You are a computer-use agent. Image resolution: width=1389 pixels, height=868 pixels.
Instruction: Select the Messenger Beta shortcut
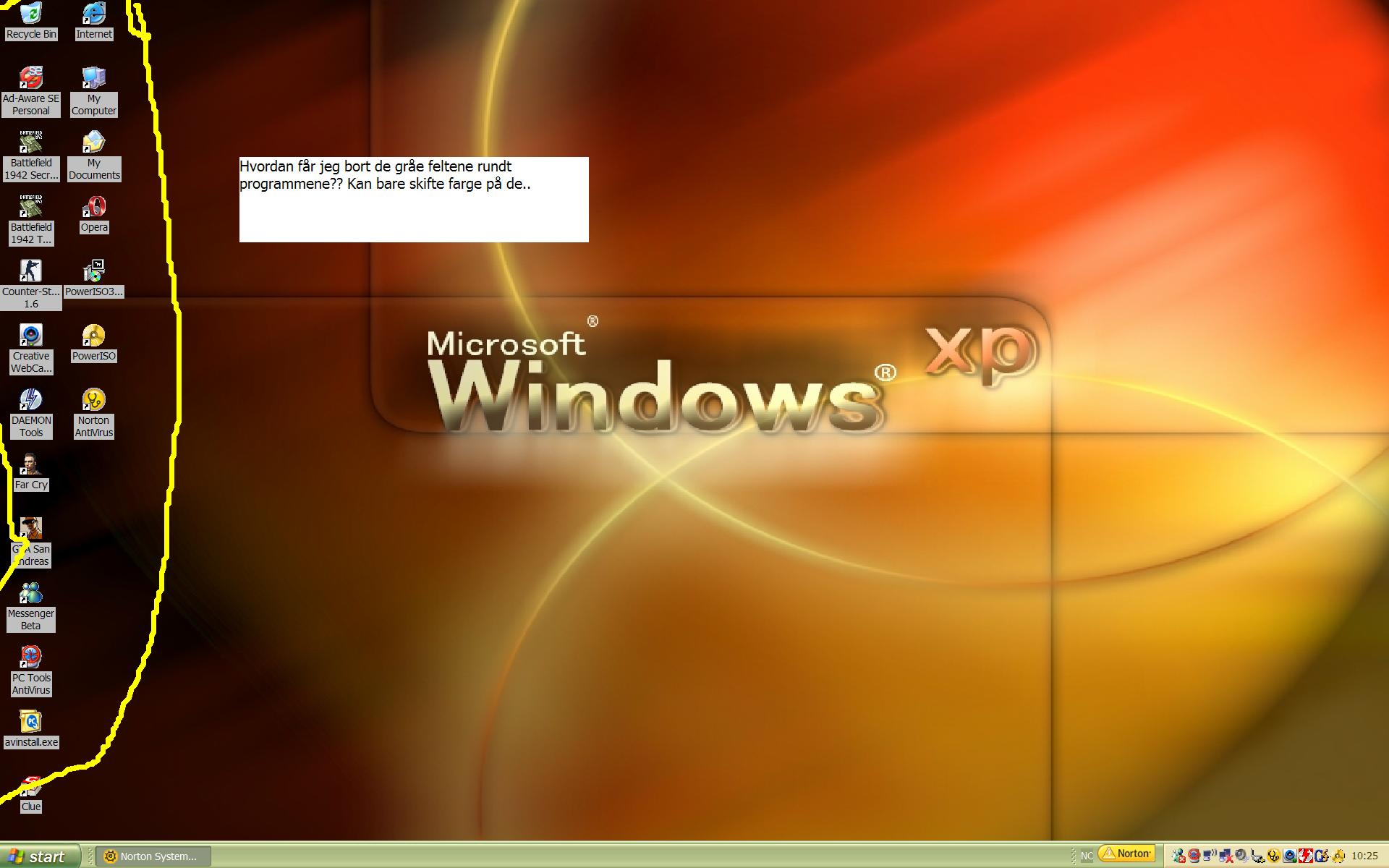(30, 593)
